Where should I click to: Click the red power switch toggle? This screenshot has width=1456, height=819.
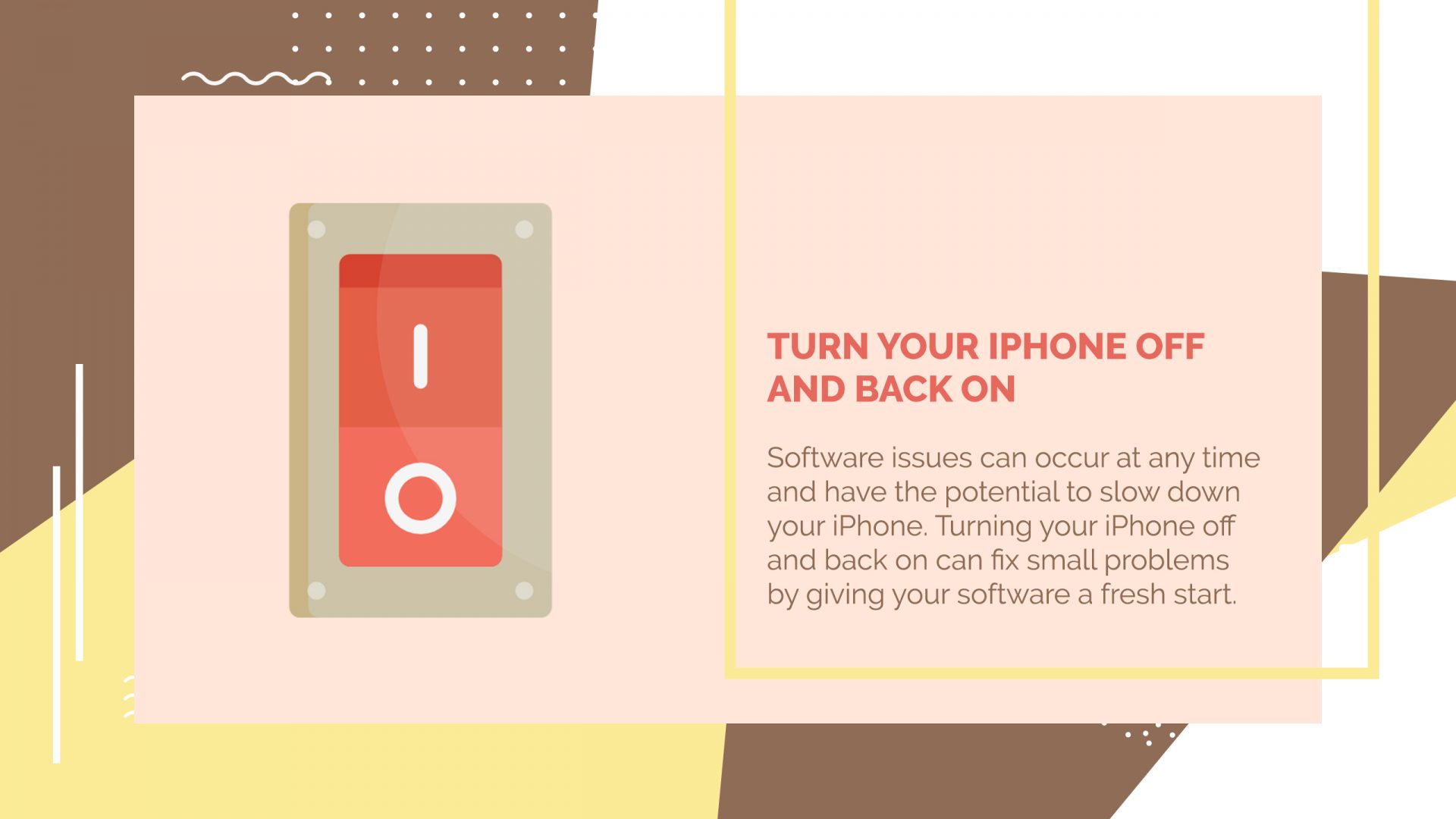coord(420,410)
